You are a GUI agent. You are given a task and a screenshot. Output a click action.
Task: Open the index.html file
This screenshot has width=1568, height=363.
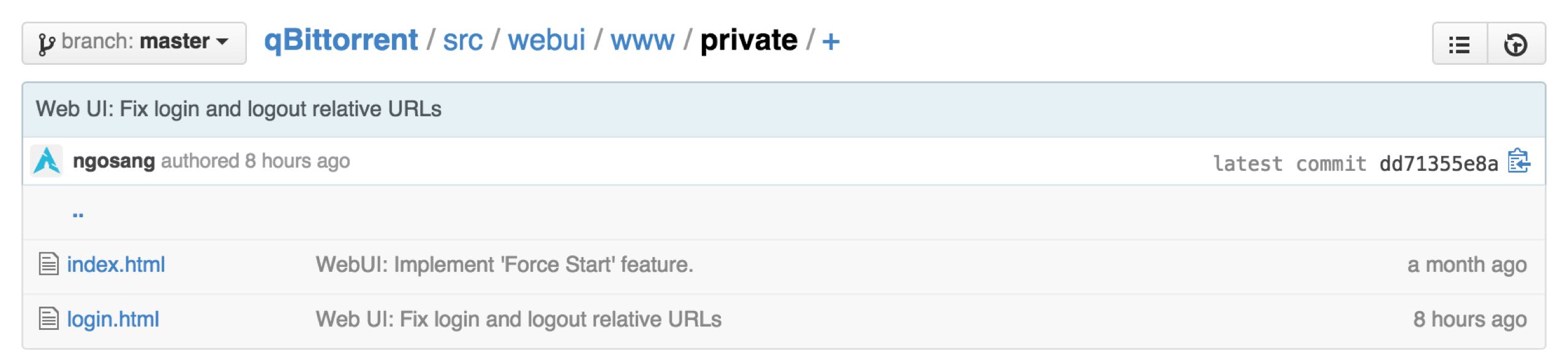pos(116,264)
